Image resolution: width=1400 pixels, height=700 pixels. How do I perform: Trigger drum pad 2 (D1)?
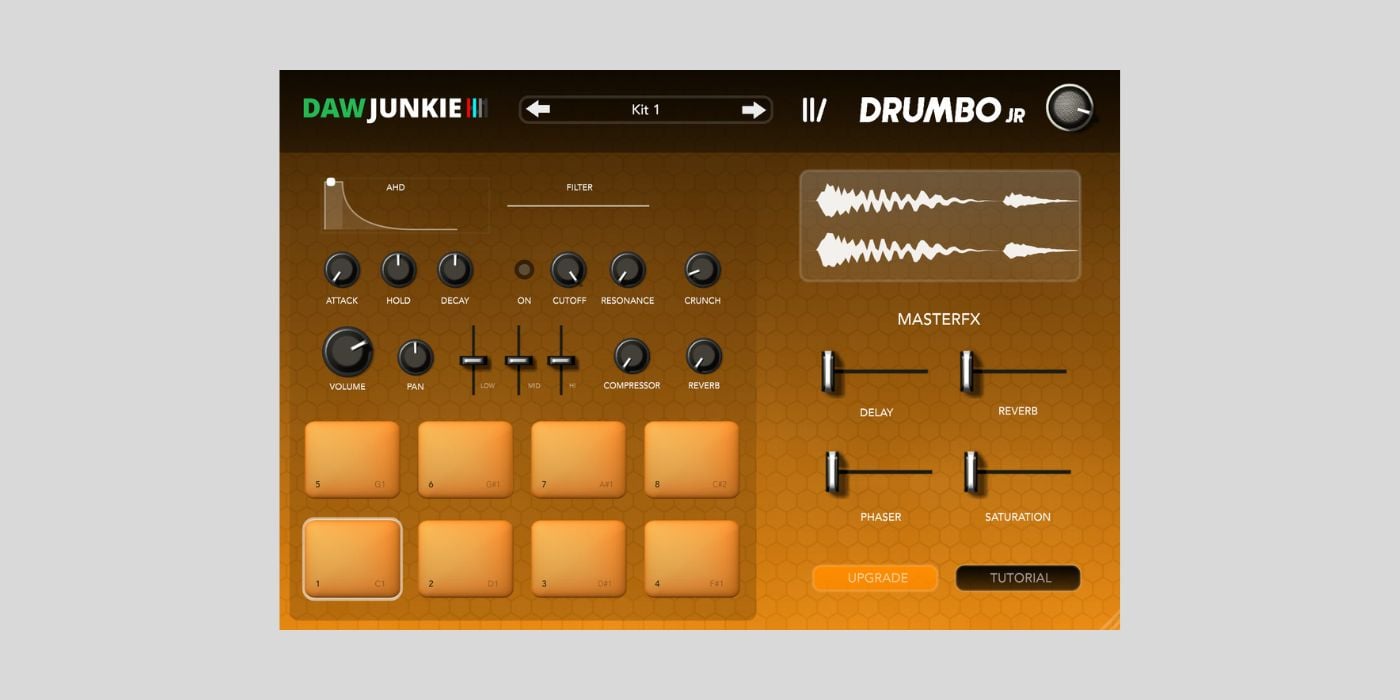tap(465, 558)
